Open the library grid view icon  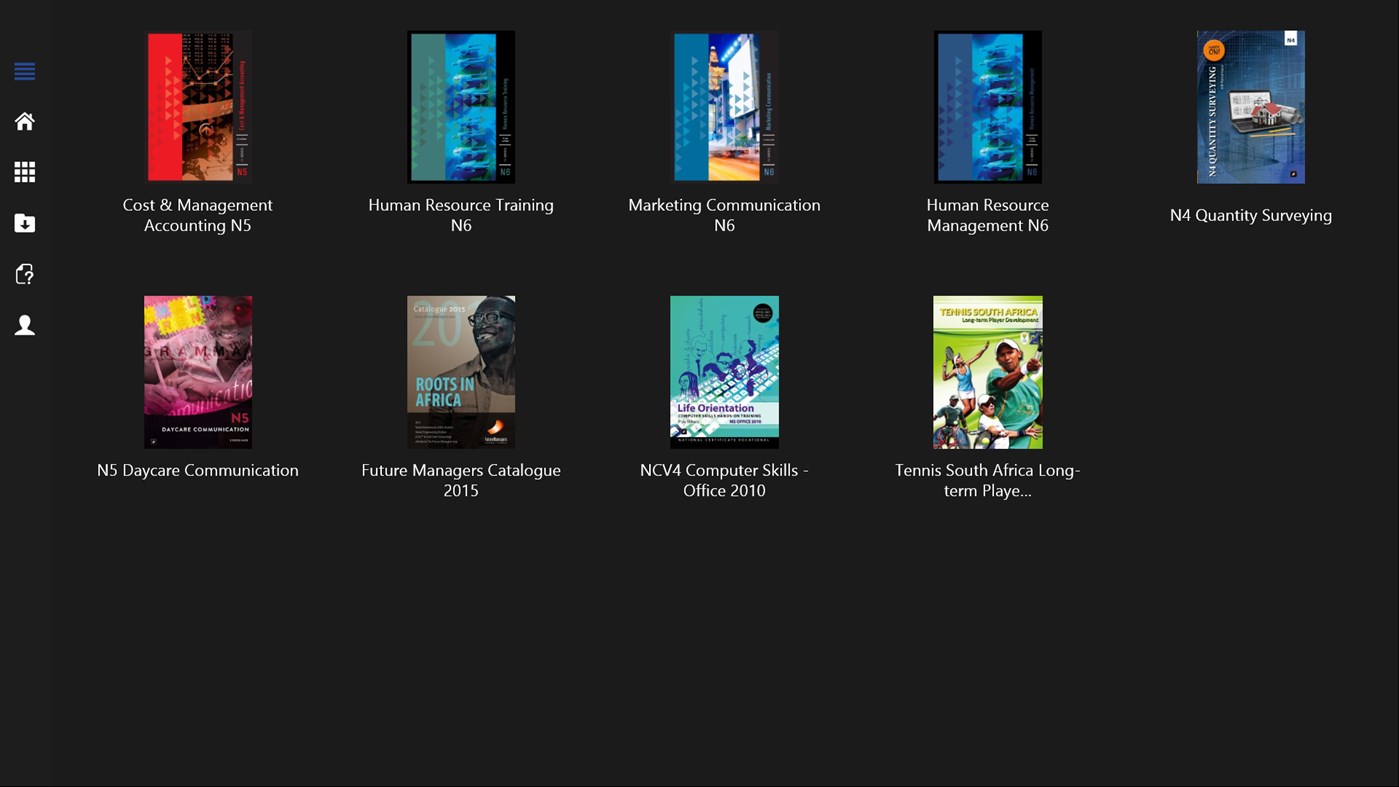click(25, 171)
